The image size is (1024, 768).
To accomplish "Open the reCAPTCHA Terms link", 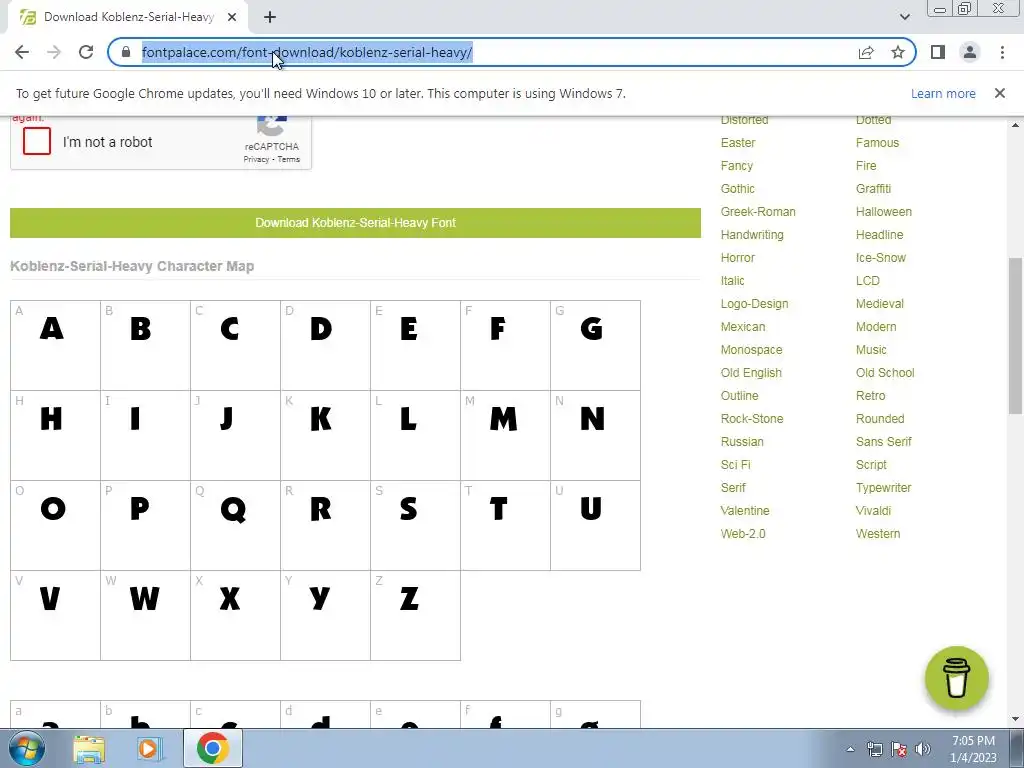I will pyautogui.click(x=289, y=159).
